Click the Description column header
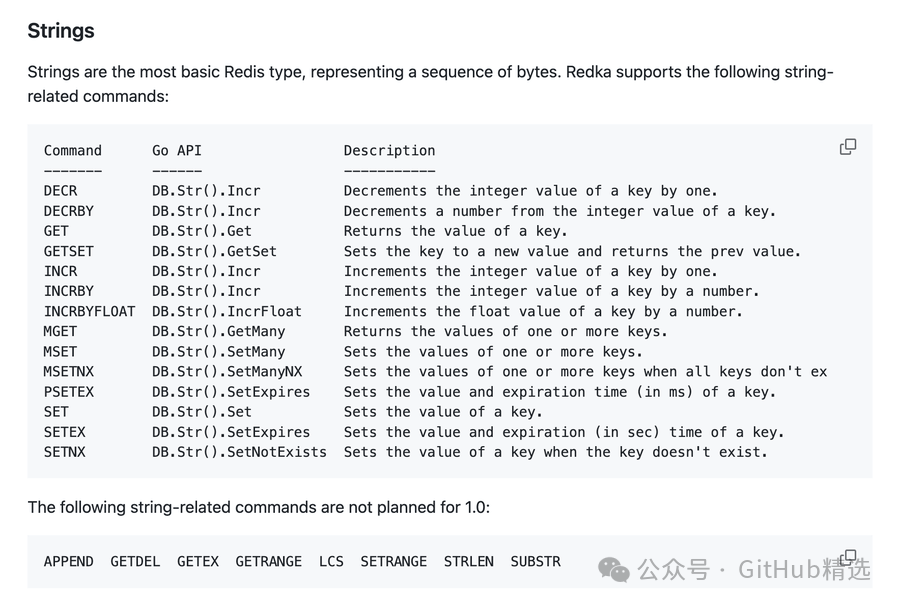Screen dimensions: 899x605 389,150
